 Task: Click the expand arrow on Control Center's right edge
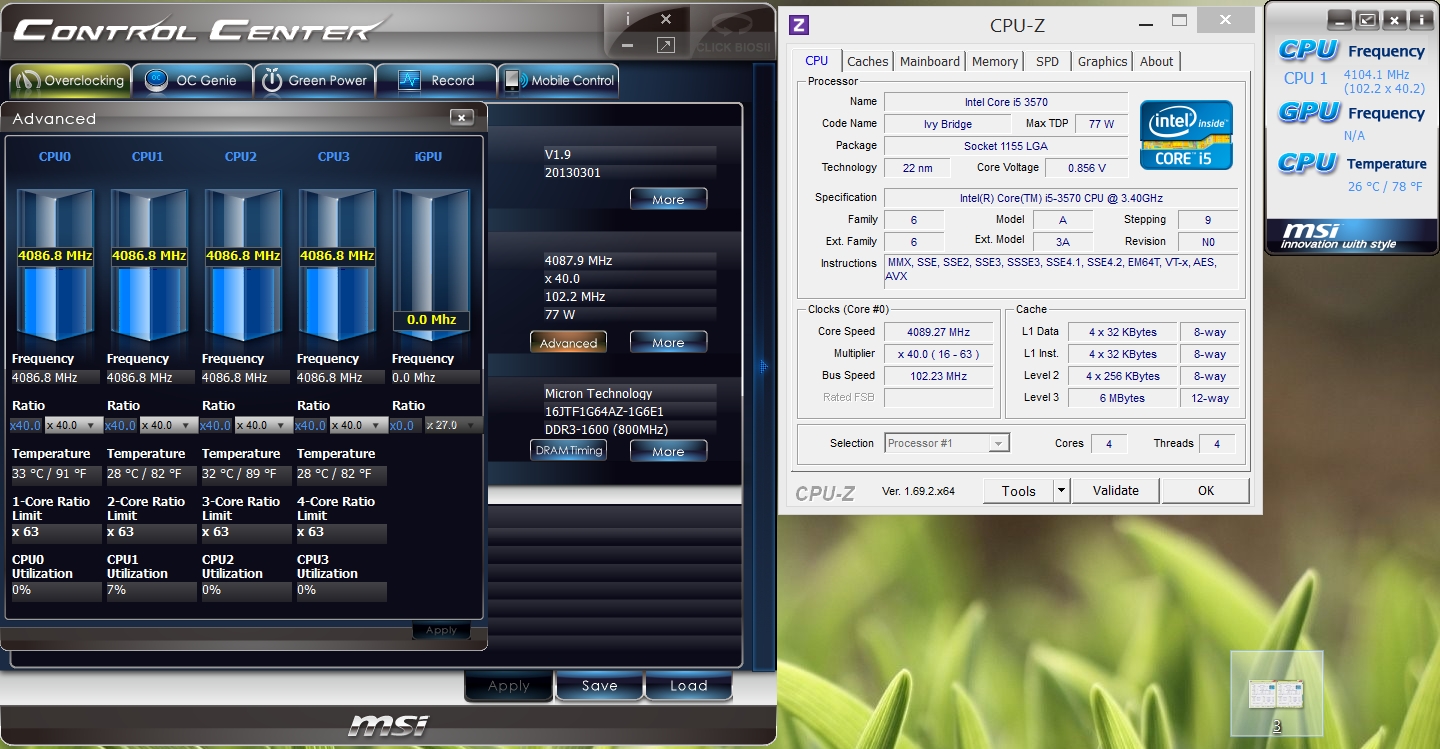click(x=765, y=366)
